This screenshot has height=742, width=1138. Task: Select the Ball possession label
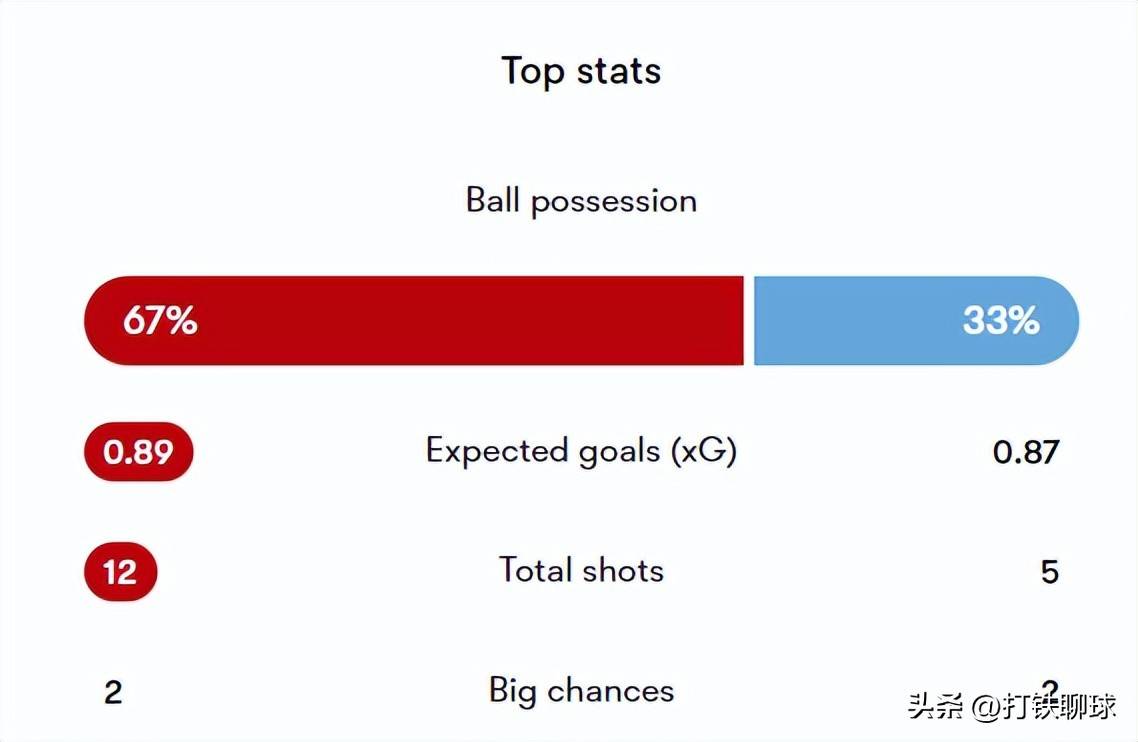pos(581,201)
